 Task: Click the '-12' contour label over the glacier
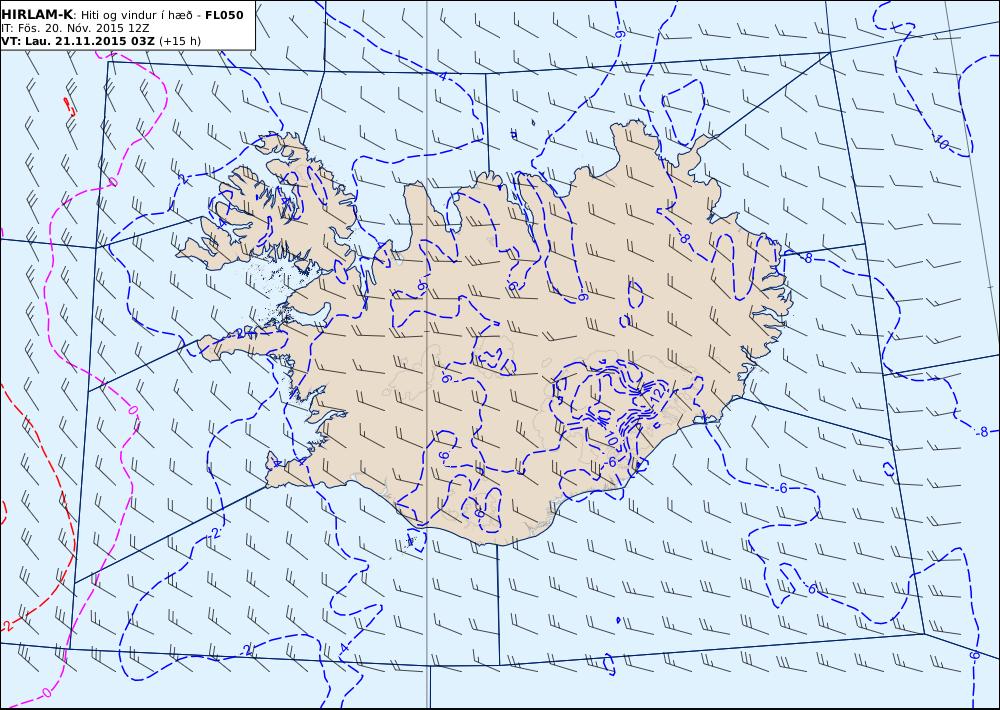pyautogui.click(x=658, y=394)
